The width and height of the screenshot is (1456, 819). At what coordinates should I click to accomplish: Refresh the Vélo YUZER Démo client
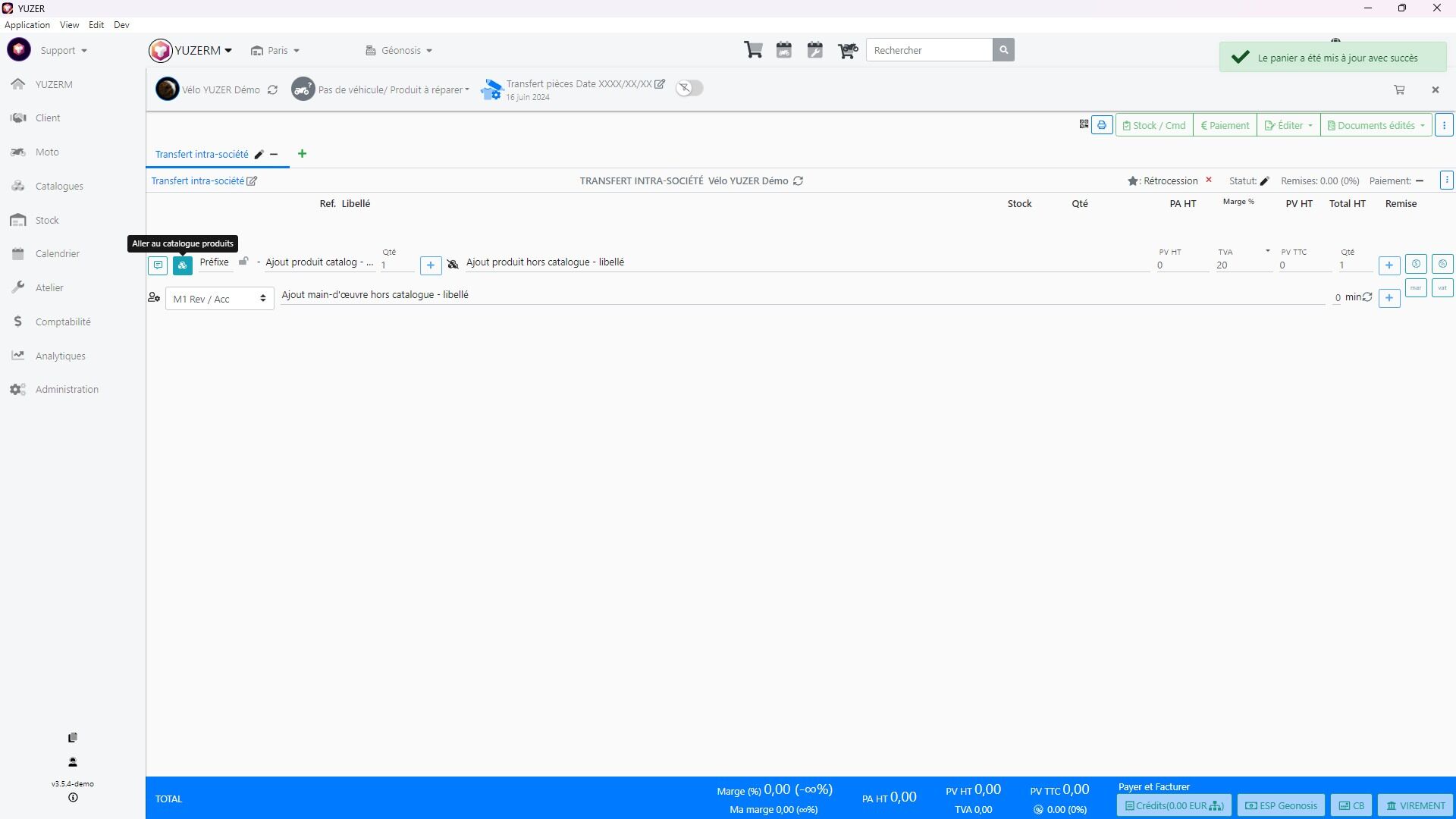click(272, 89)
